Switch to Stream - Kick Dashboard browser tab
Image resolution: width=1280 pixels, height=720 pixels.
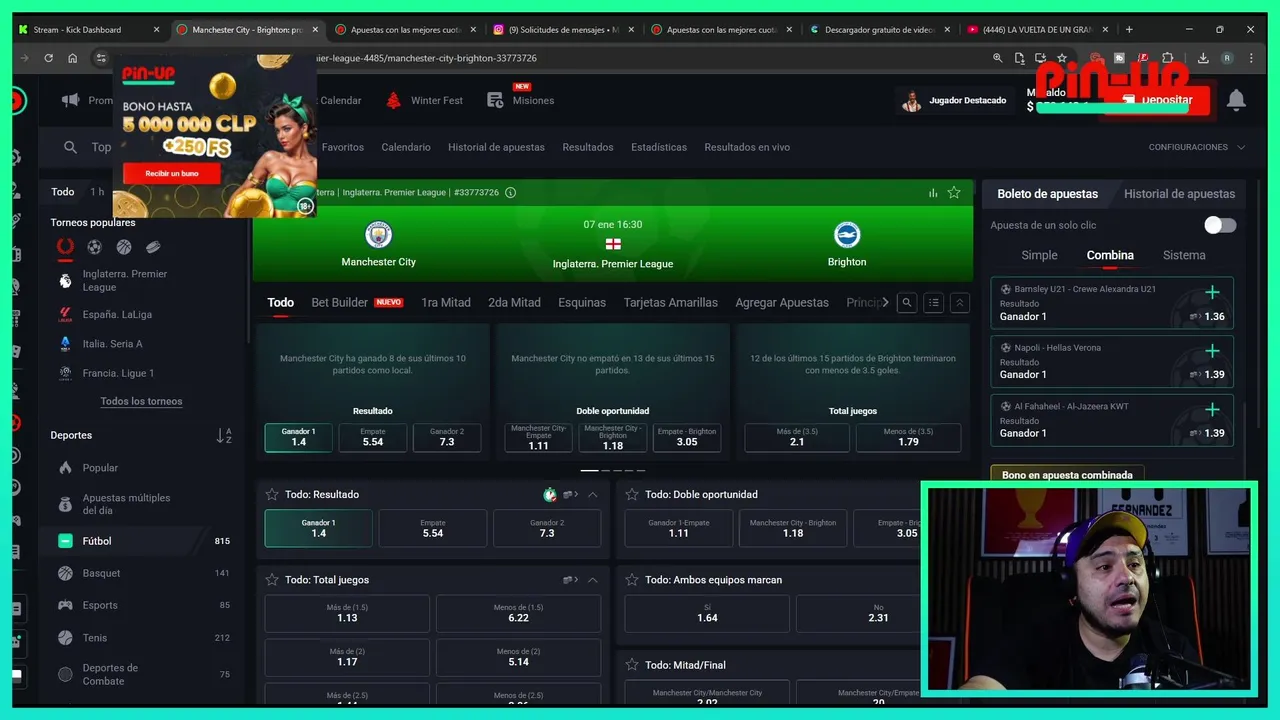(x=90, y=30)
